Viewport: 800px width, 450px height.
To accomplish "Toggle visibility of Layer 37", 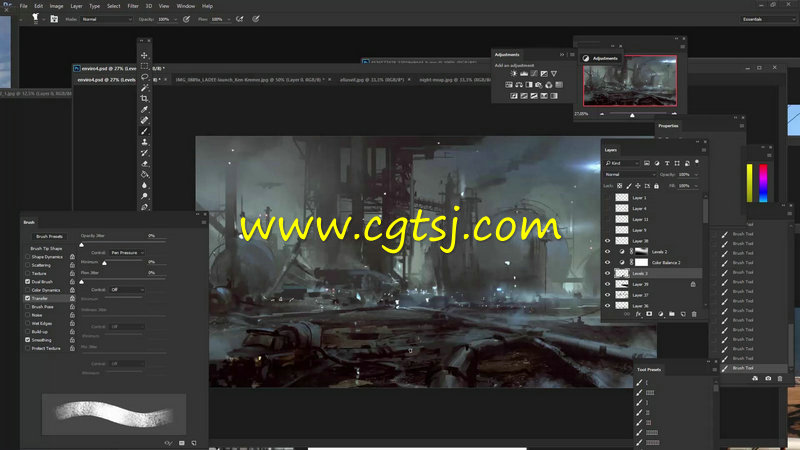I will 607,295.
